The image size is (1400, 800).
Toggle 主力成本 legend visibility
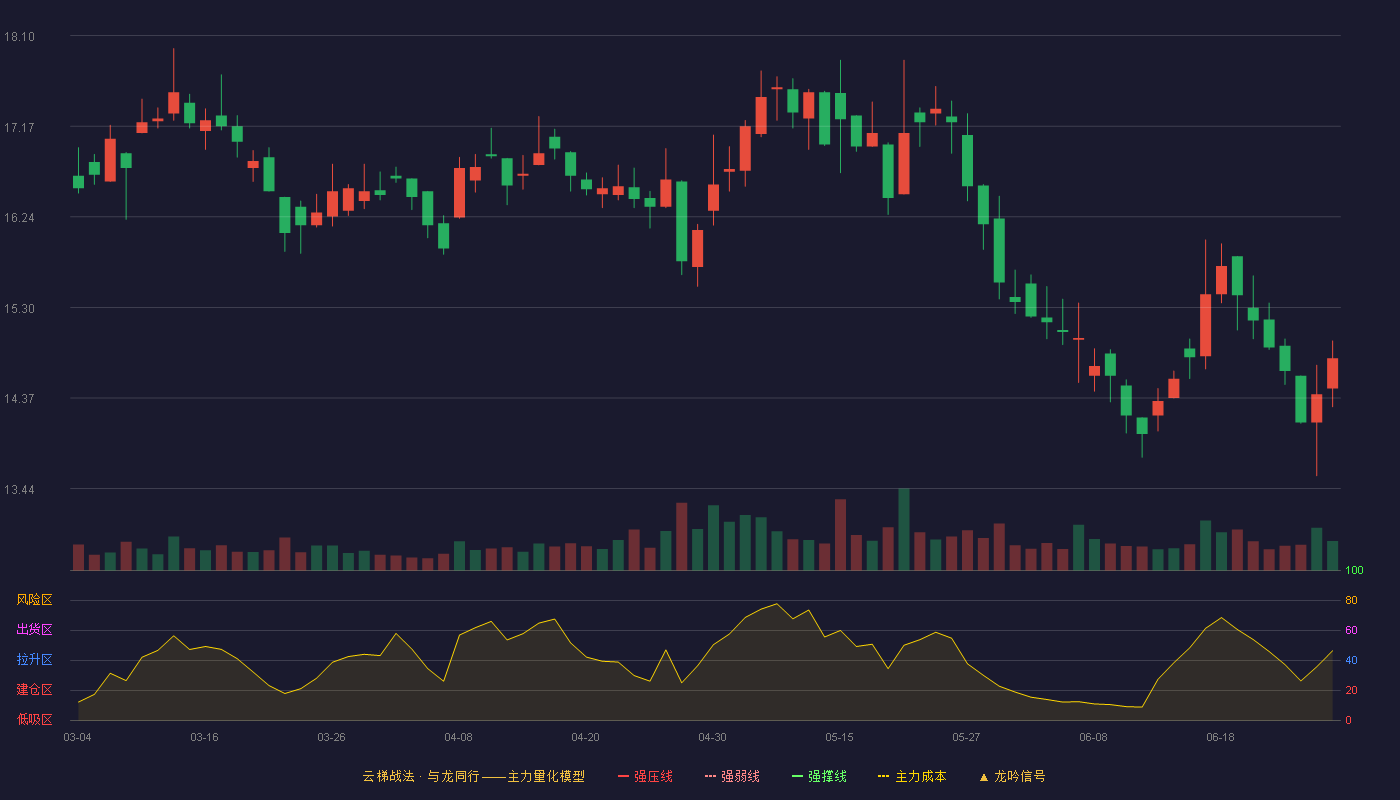tap(912, 776)
